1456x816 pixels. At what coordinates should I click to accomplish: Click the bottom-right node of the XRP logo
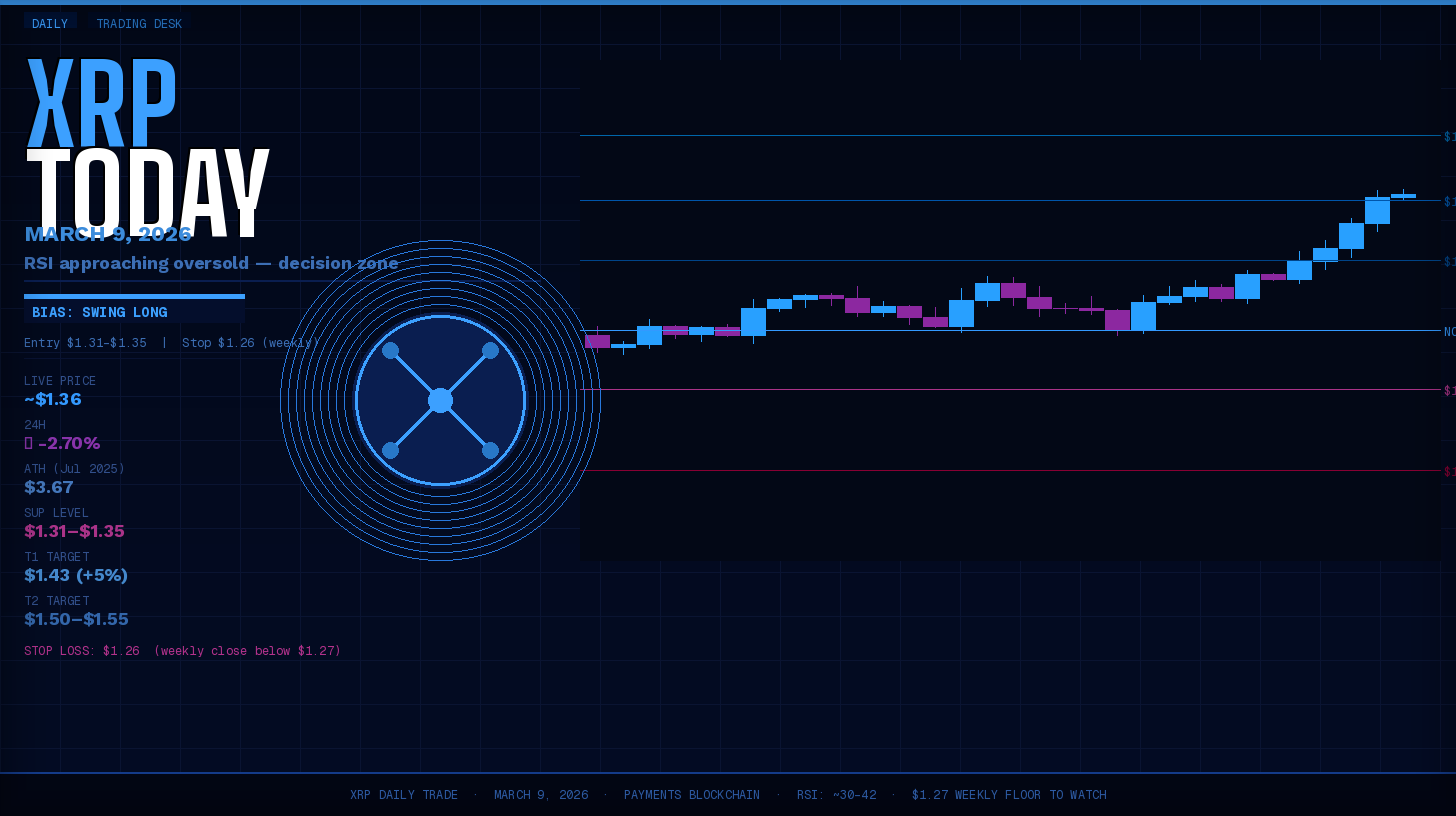[x=490, y=450]
